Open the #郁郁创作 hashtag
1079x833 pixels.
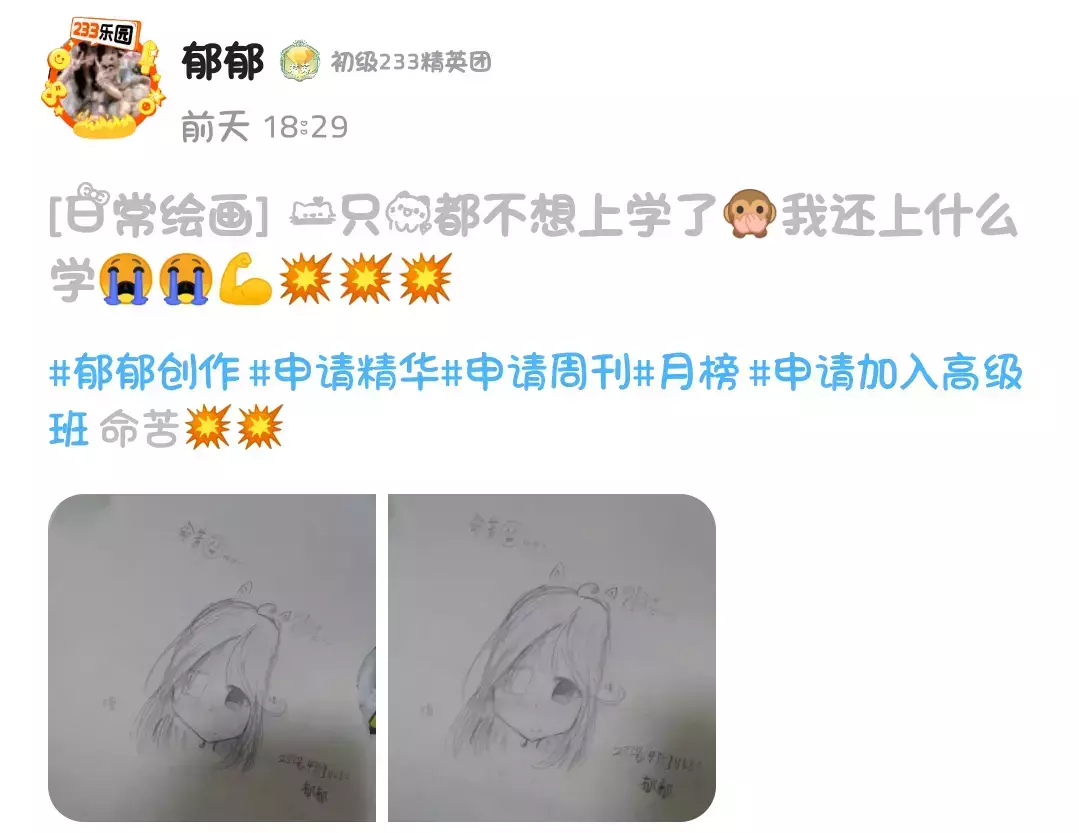[145, 373]
